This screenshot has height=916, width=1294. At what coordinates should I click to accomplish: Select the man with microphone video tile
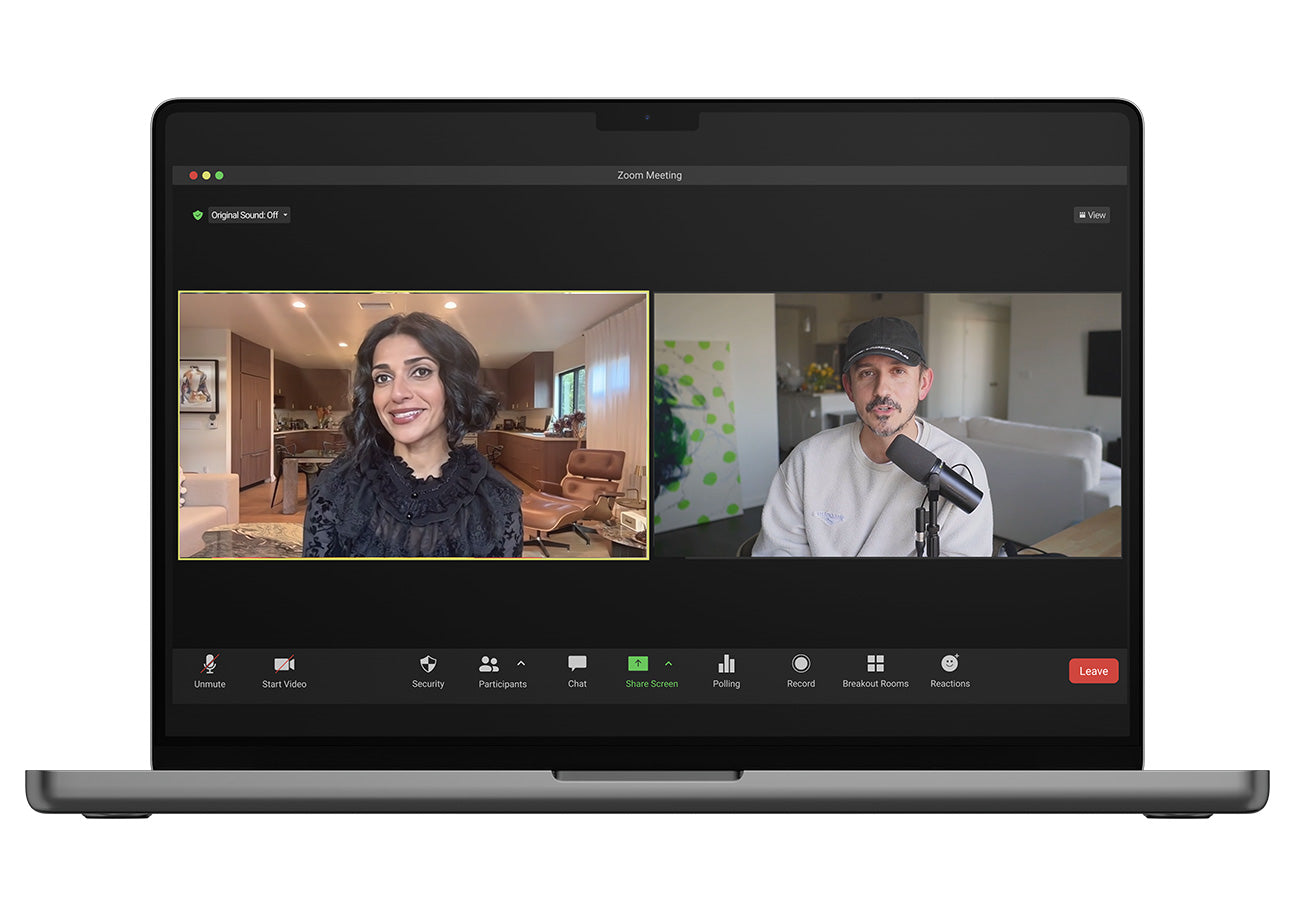point(887,425)
